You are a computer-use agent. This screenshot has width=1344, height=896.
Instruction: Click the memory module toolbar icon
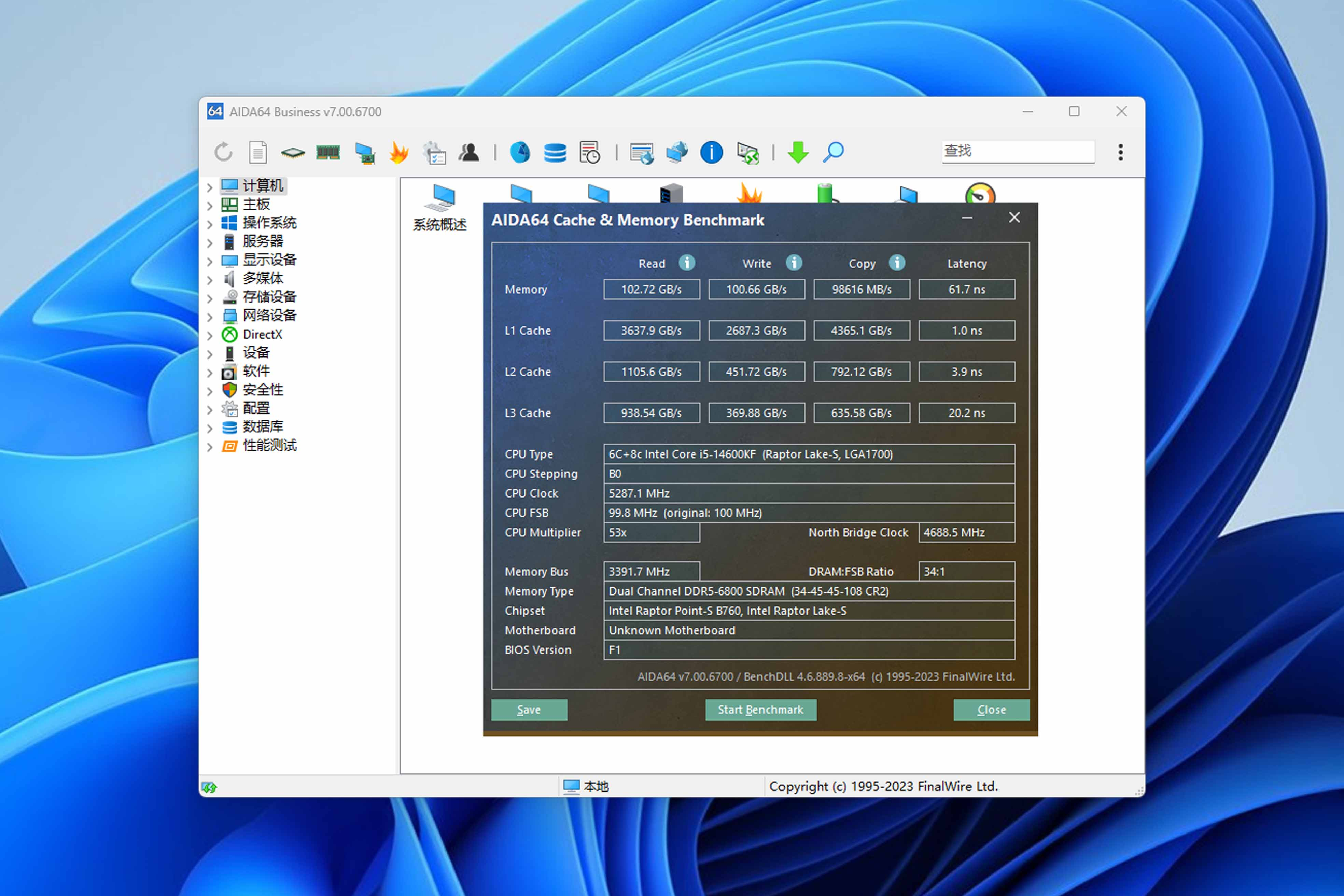328,153
